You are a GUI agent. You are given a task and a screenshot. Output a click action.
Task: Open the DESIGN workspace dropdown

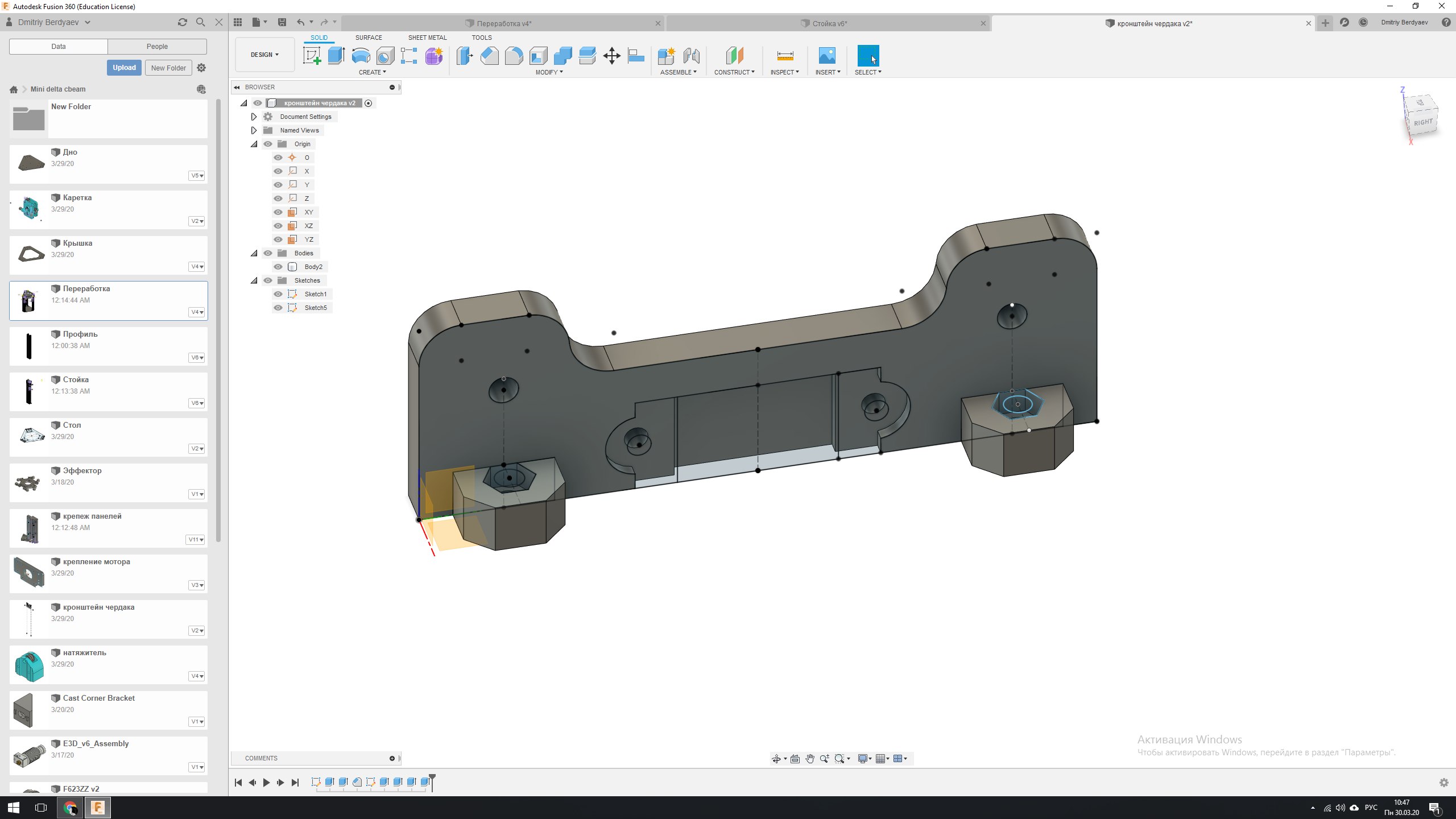tap(264, 55)
